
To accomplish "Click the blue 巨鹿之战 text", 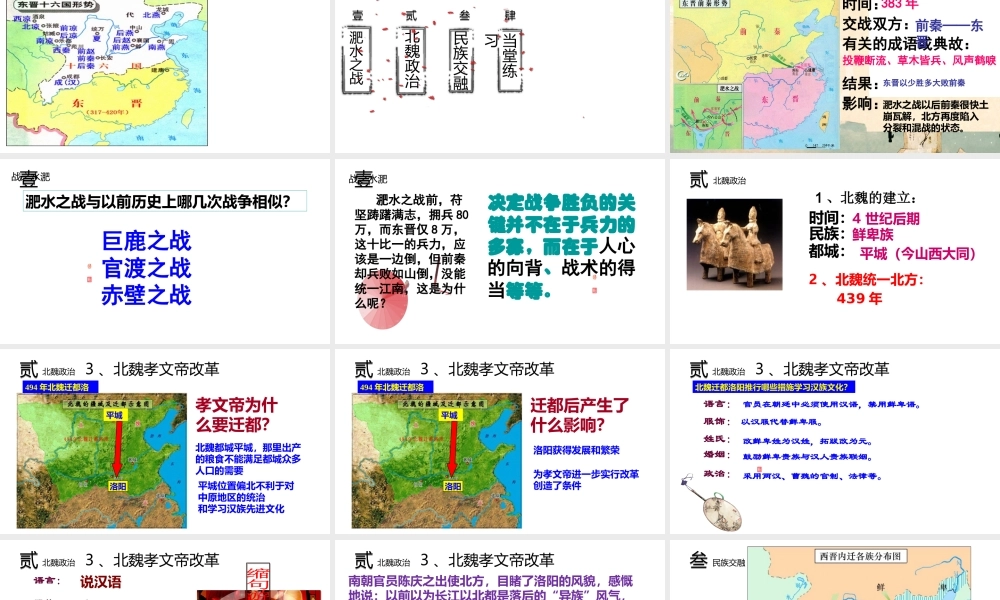I will [146, 241].
